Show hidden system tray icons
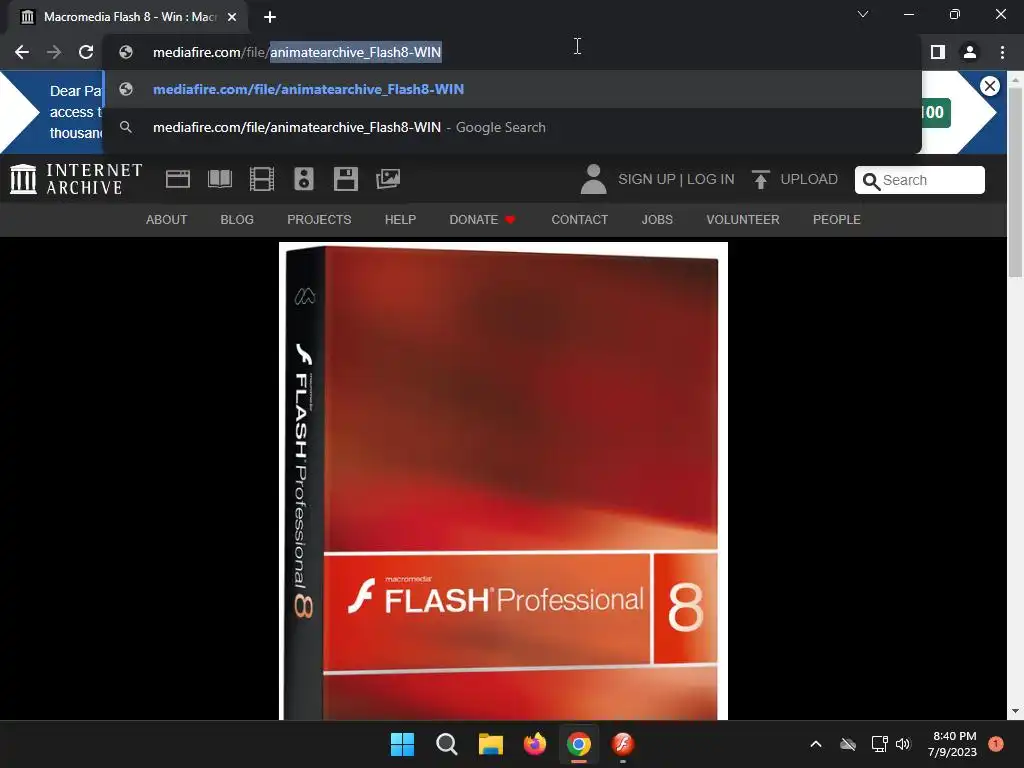The image size is (1024, 768). tap(816, 744)
